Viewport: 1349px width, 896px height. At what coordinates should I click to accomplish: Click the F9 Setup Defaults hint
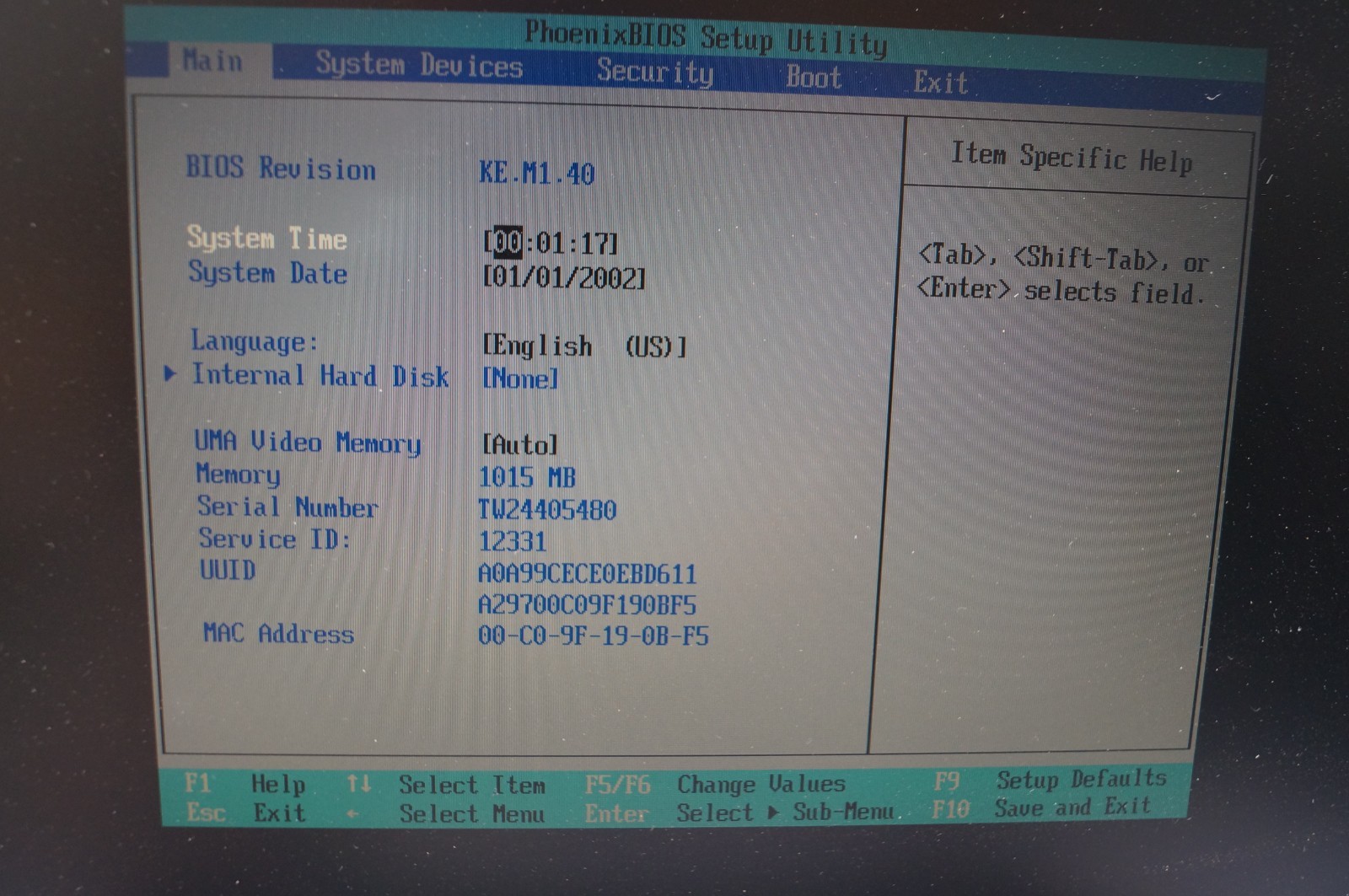pyautogui.click(x=1051, y=780)
